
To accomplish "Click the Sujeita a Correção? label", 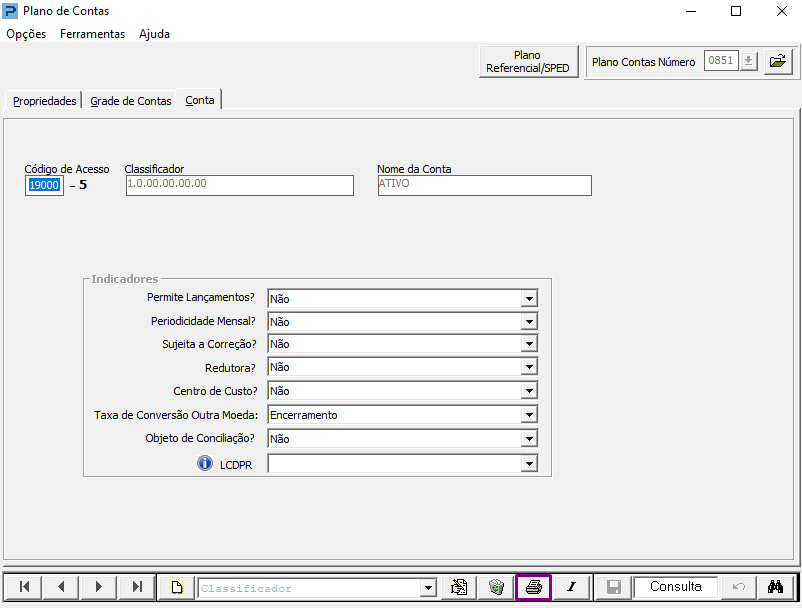I will coord(209,344).
